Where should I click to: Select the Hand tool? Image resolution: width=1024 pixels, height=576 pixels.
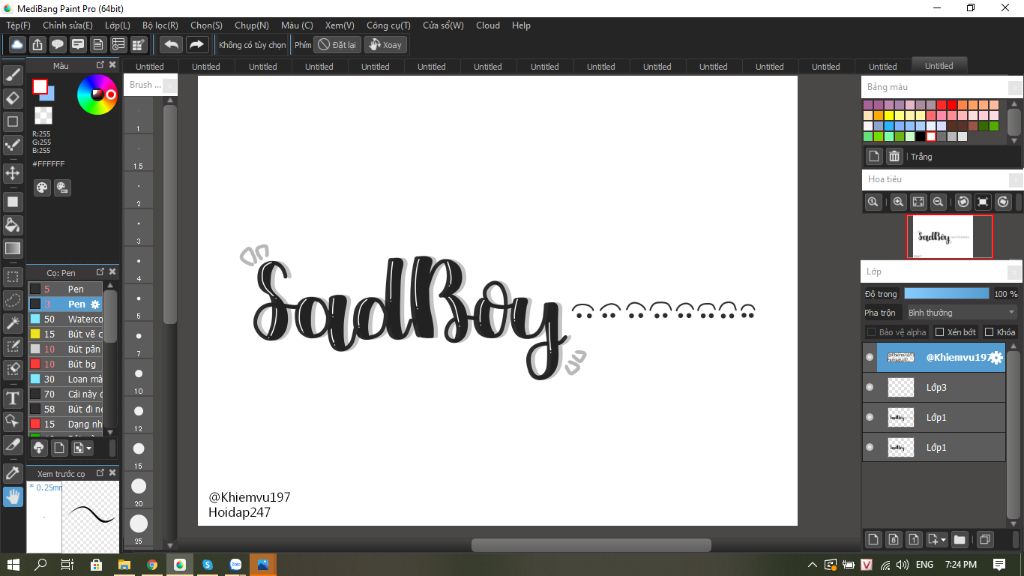click(x=12, y=497)
